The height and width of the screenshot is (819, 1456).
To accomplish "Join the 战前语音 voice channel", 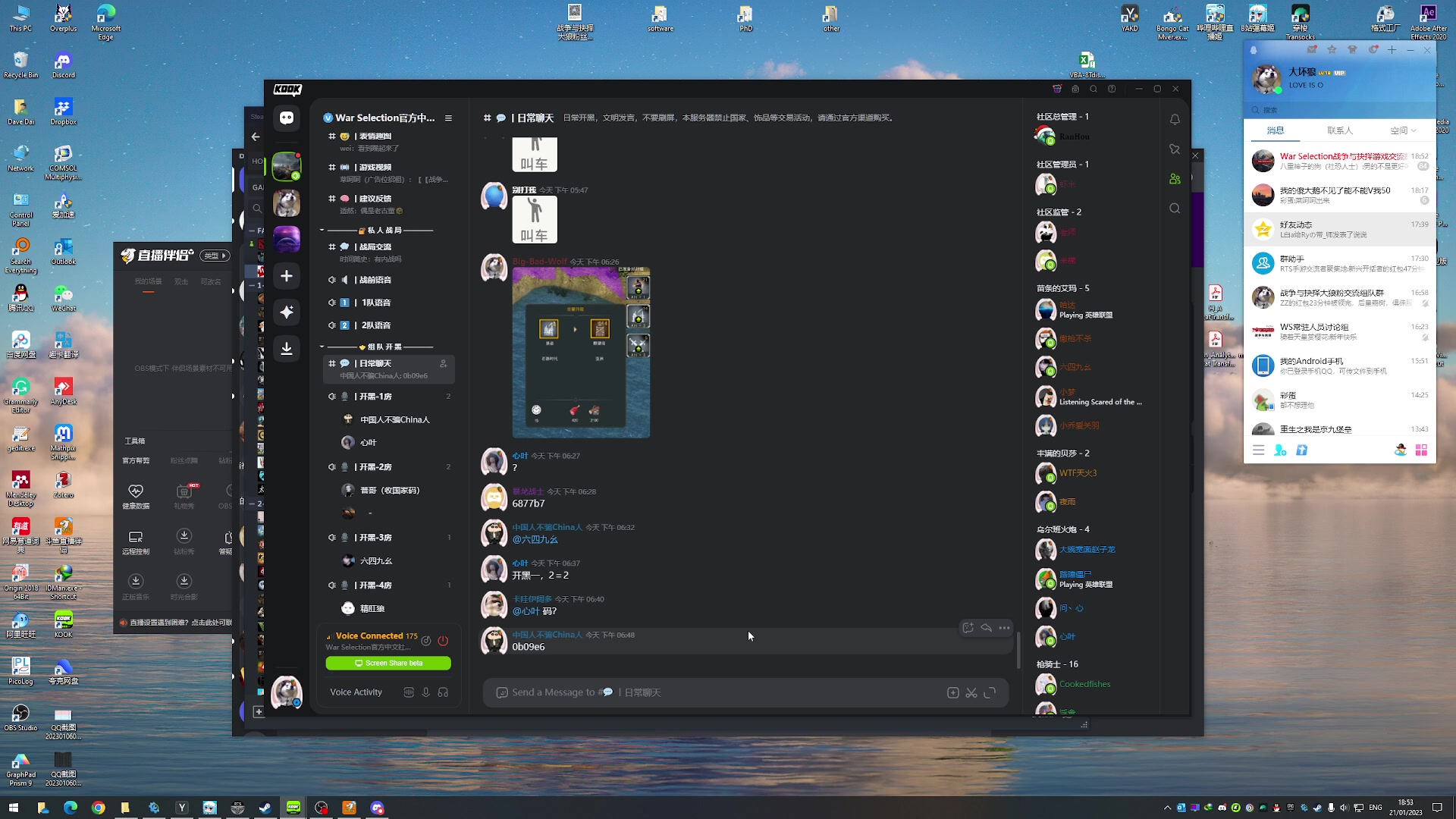I will point(389,280).
